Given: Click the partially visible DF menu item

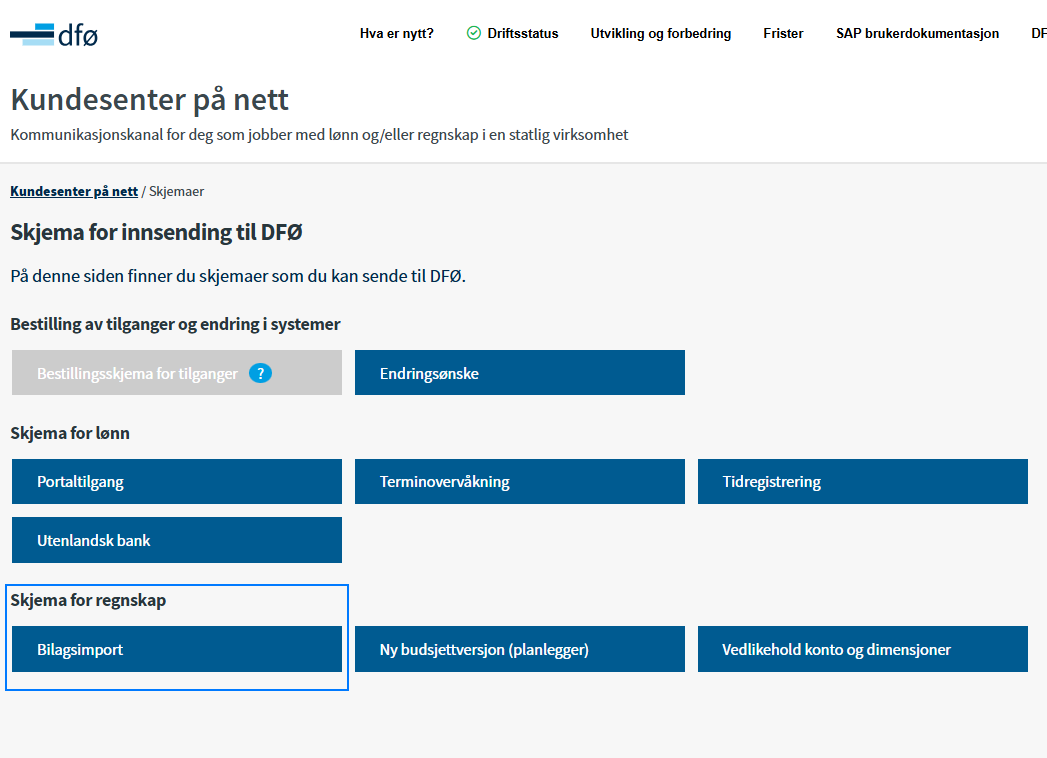Looking at the screenshot, I should coord(1039,33).
